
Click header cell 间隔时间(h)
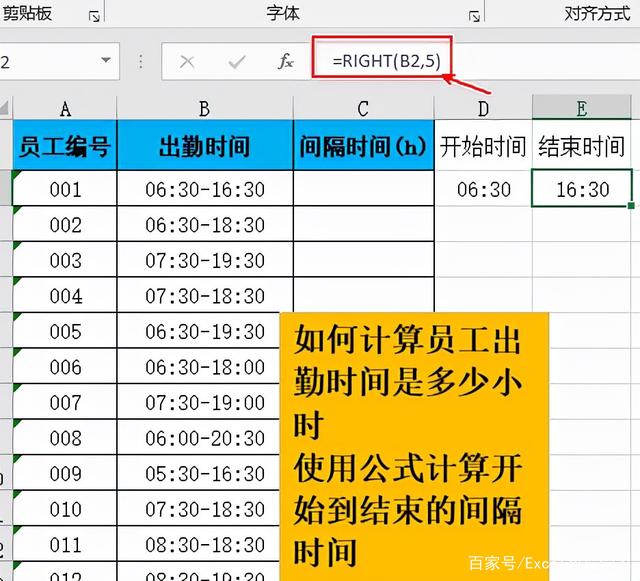coord(363,145)
